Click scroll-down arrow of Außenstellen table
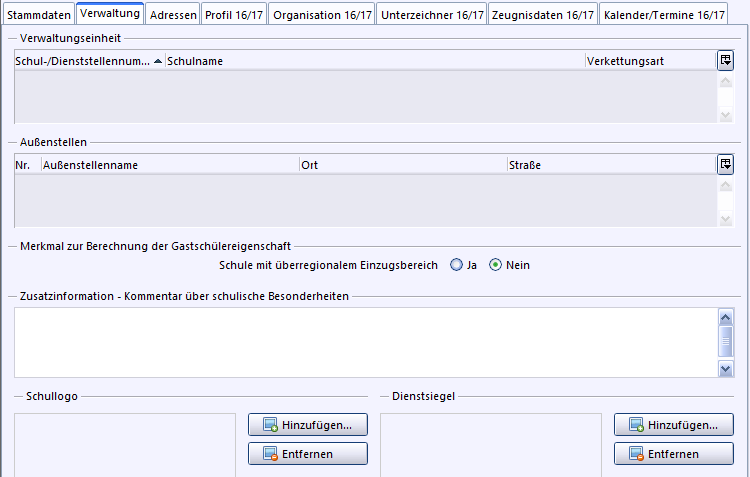Image resolution: width=750 pixels, height=477 pixels. click(x=726, y=219)
